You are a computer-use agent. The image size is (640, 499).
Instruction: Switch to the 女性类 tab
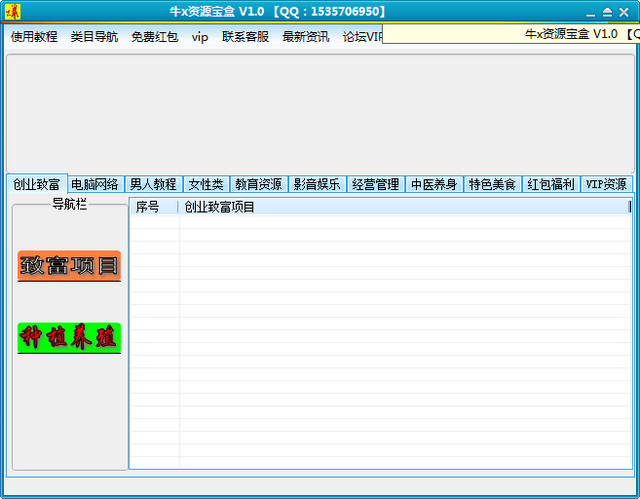click(207, 184)
